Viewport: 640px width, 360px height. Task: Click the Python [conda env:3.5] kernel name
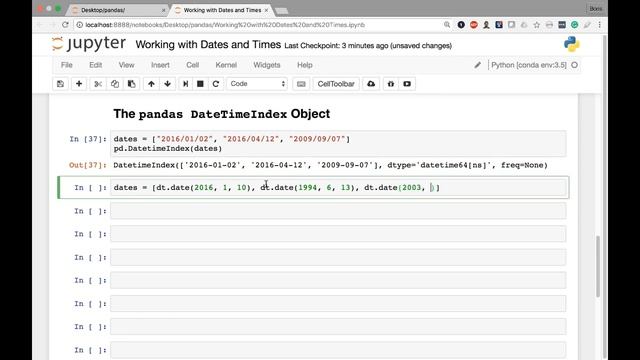point(529,65)
